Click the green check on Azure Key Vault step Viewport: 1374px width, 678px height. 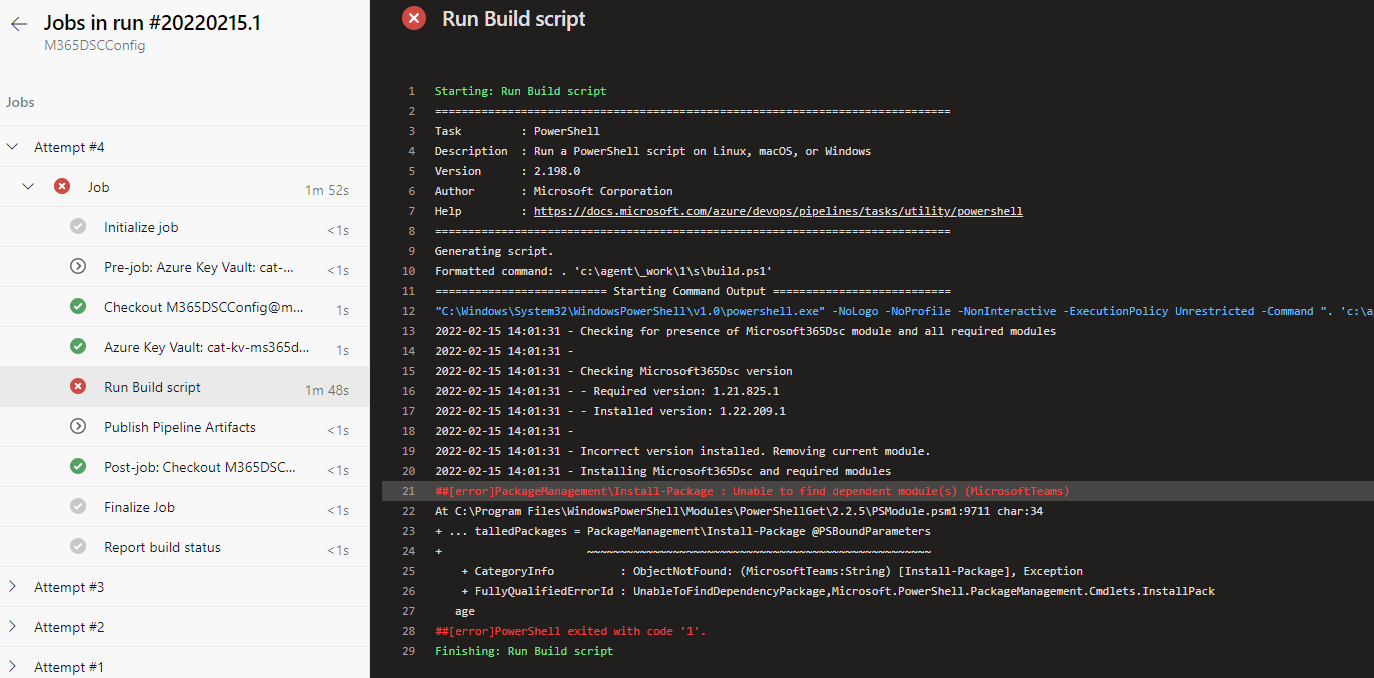click(77, 346)
